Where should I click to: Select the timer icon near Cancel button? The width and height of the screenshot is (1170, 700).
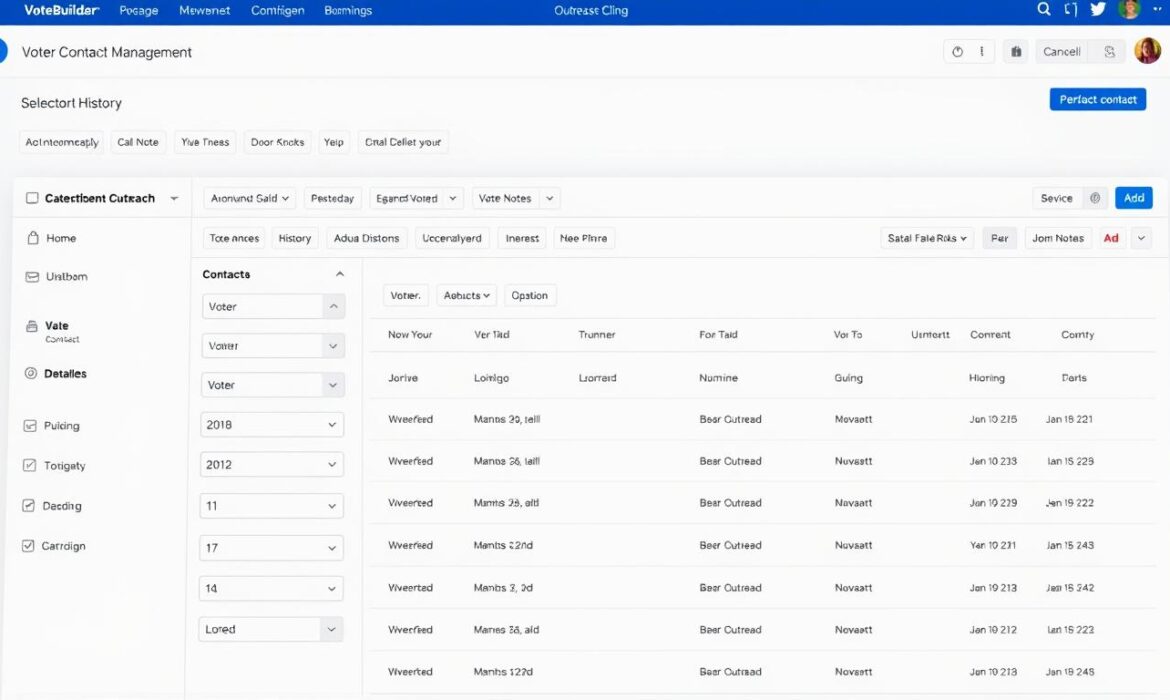point(958,50)
